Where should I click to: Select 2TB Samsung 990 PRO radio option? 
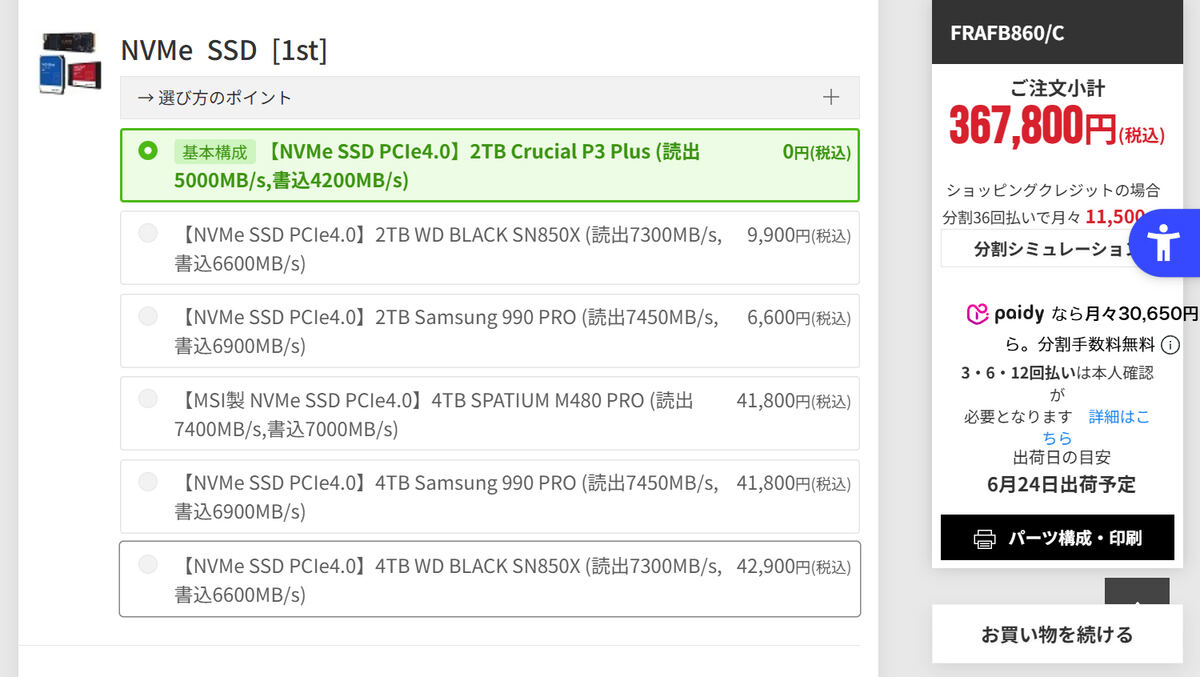coord(148,316)
